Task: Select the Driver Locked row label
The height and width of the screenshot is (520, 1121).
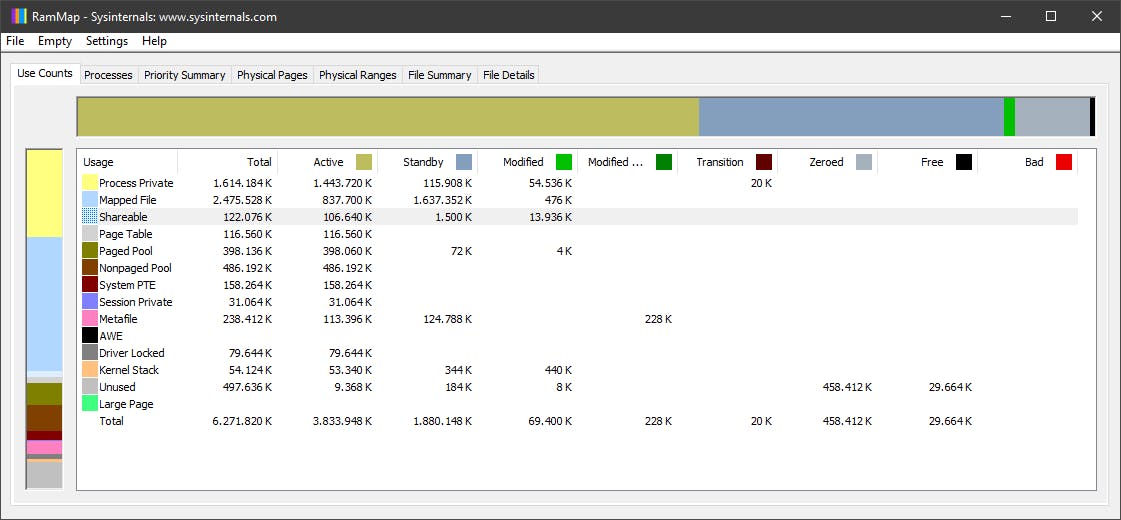Action: click(132, 353)
